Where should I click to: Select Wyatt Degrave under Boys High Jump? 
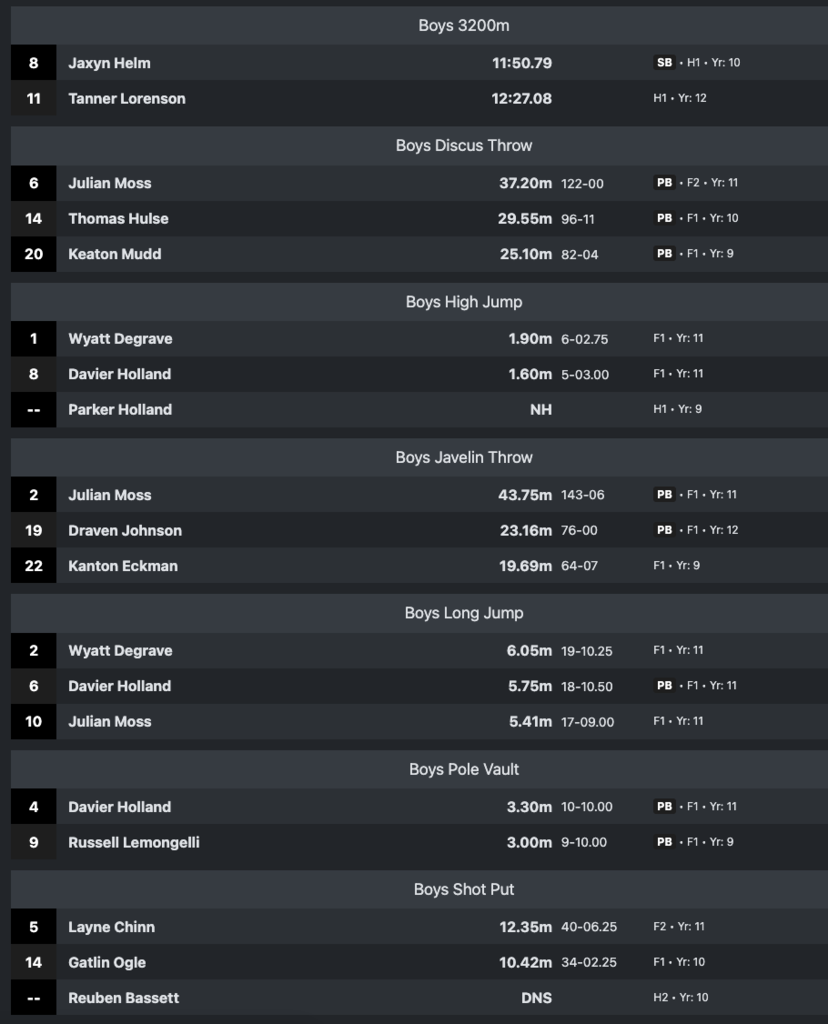click(120, 339)
